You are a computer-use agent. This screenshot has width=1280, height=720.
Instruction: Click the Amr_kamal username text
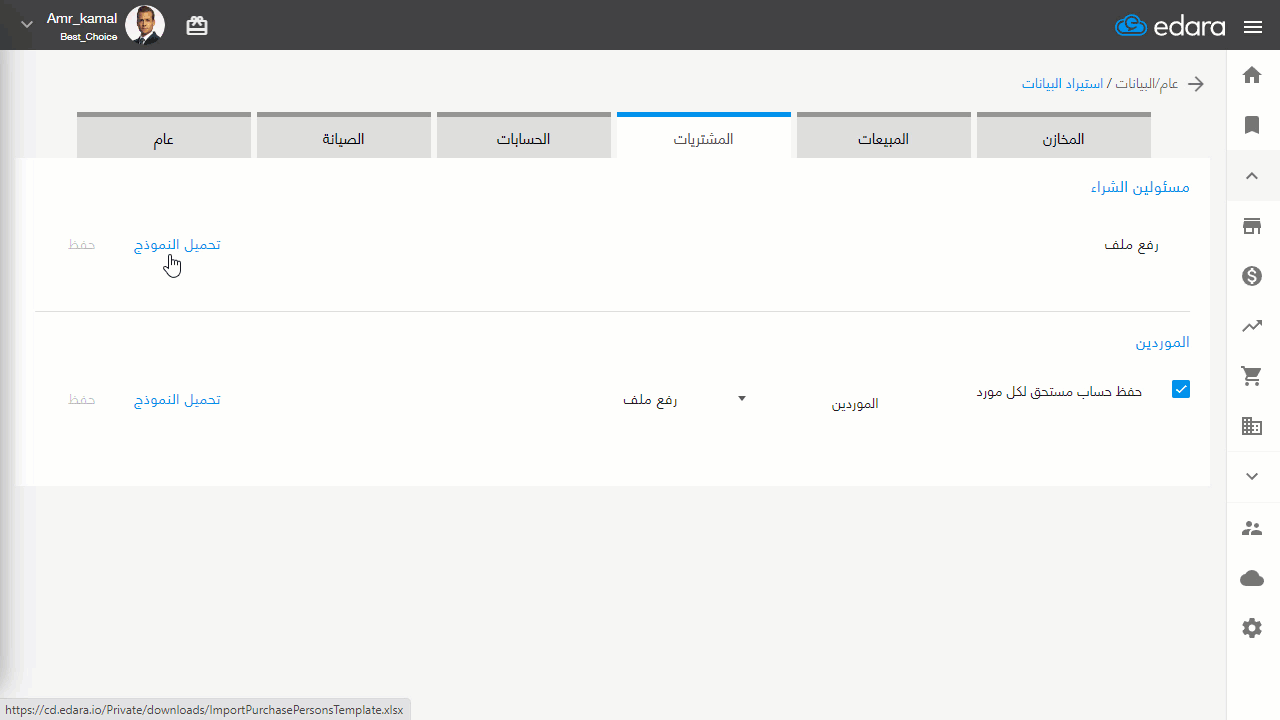[82, 18]
